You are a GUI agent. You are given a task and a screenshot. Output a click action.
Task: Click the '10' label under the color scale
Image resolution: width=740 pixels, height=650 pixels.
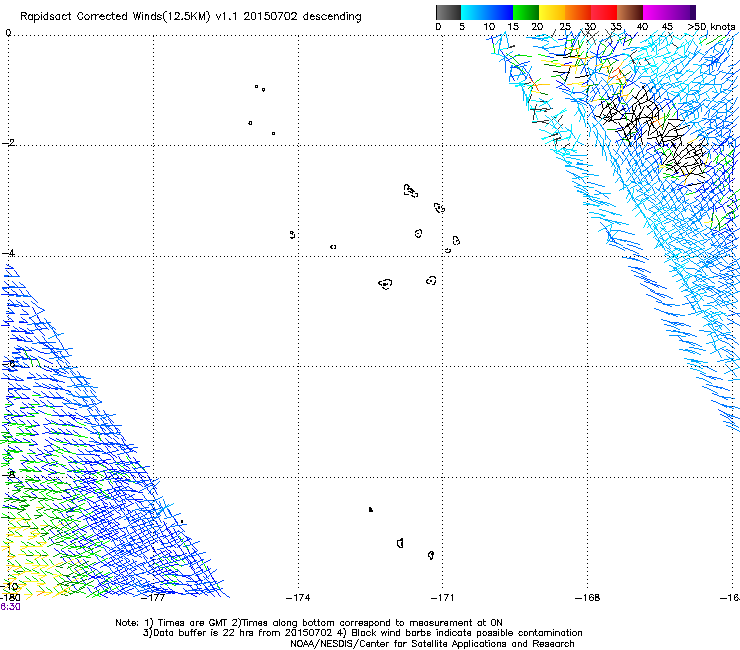[x=489, y=27]
